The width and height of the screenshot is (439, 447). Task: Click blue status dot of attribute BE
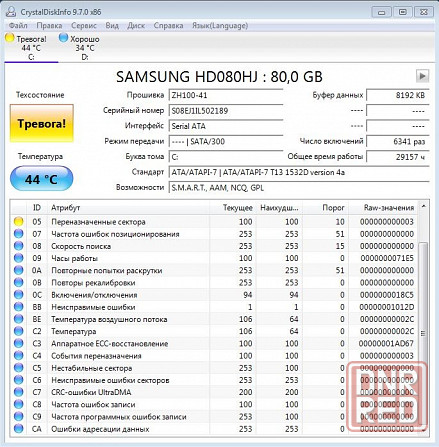click(19, 319)
